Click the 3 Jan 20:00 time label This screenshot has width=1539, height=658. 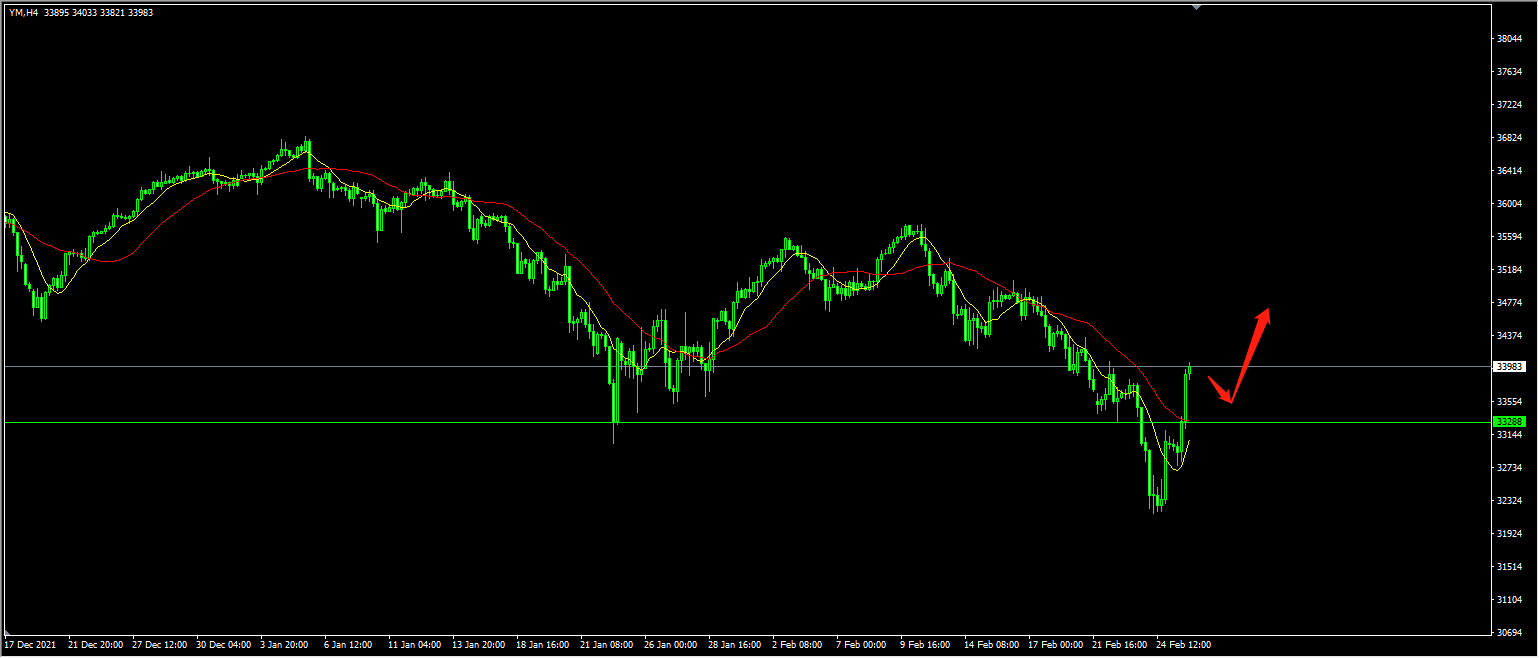tap(284, 645)
